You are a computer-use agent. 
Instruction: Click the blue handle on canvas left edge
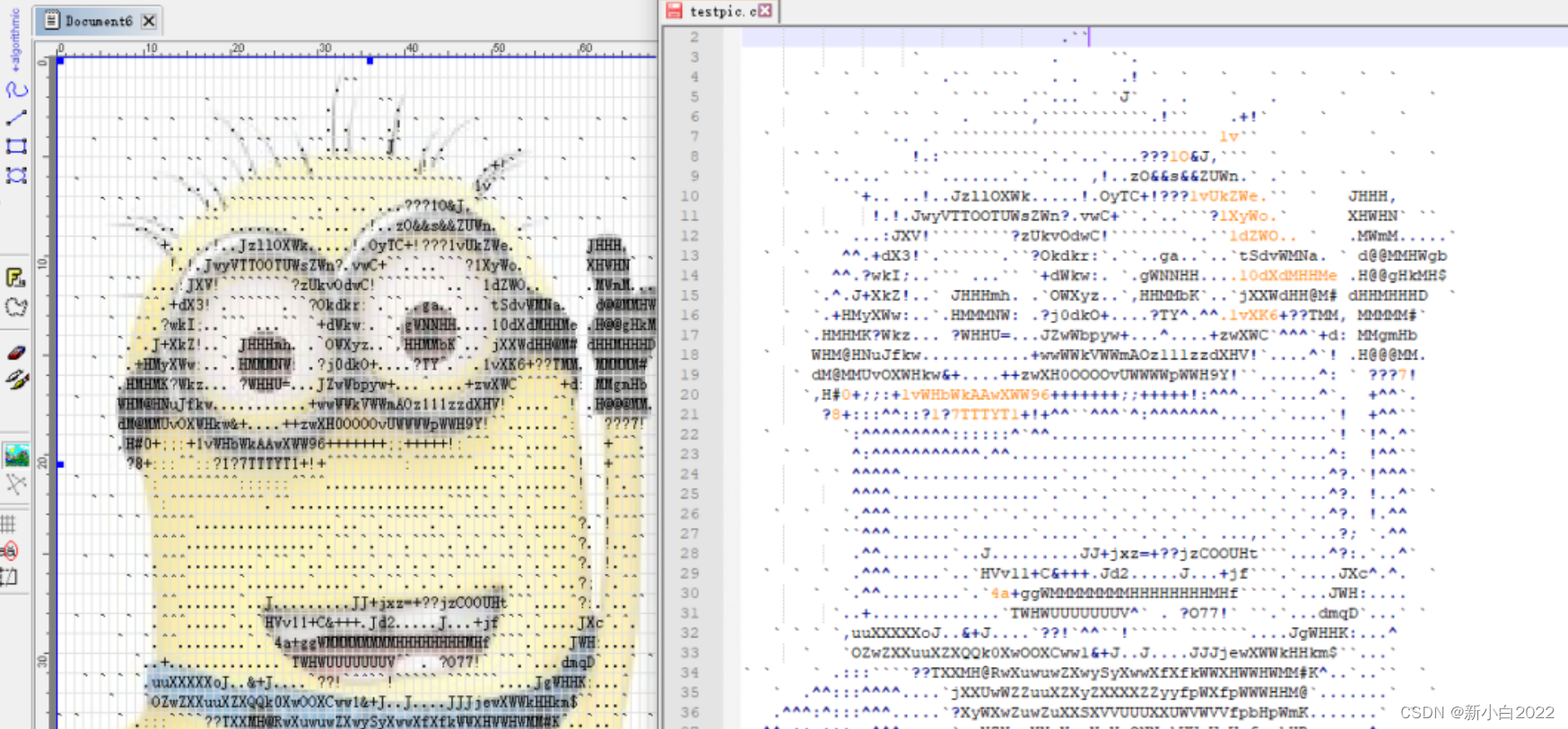(x=60, y=464)
